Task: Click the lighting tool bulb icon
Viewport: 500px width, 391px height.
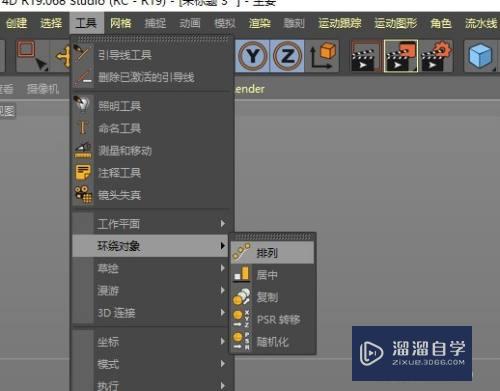Action: [x=82, y=105]
